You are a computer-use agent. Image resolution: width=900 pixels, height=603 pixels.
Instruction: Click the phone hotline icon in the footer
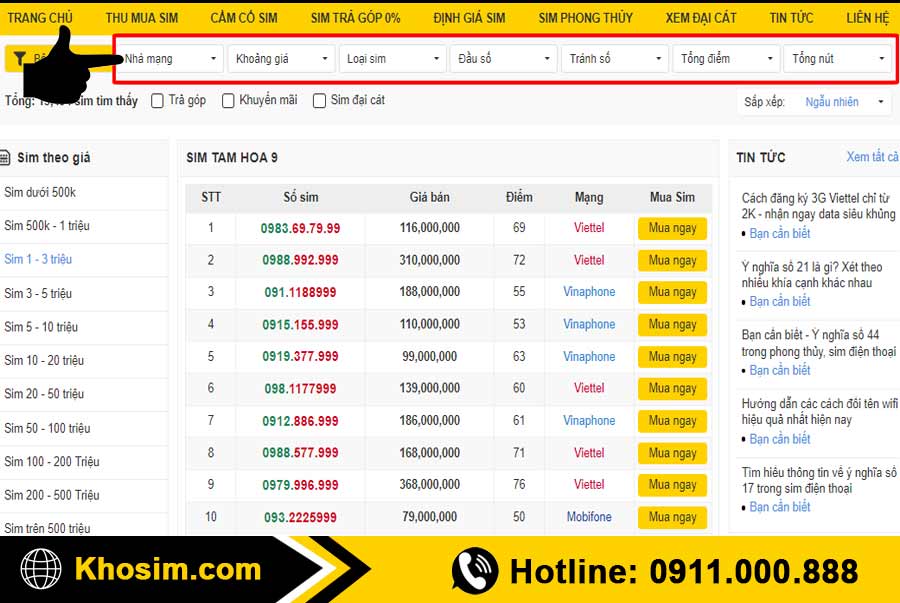pos(470,570)
